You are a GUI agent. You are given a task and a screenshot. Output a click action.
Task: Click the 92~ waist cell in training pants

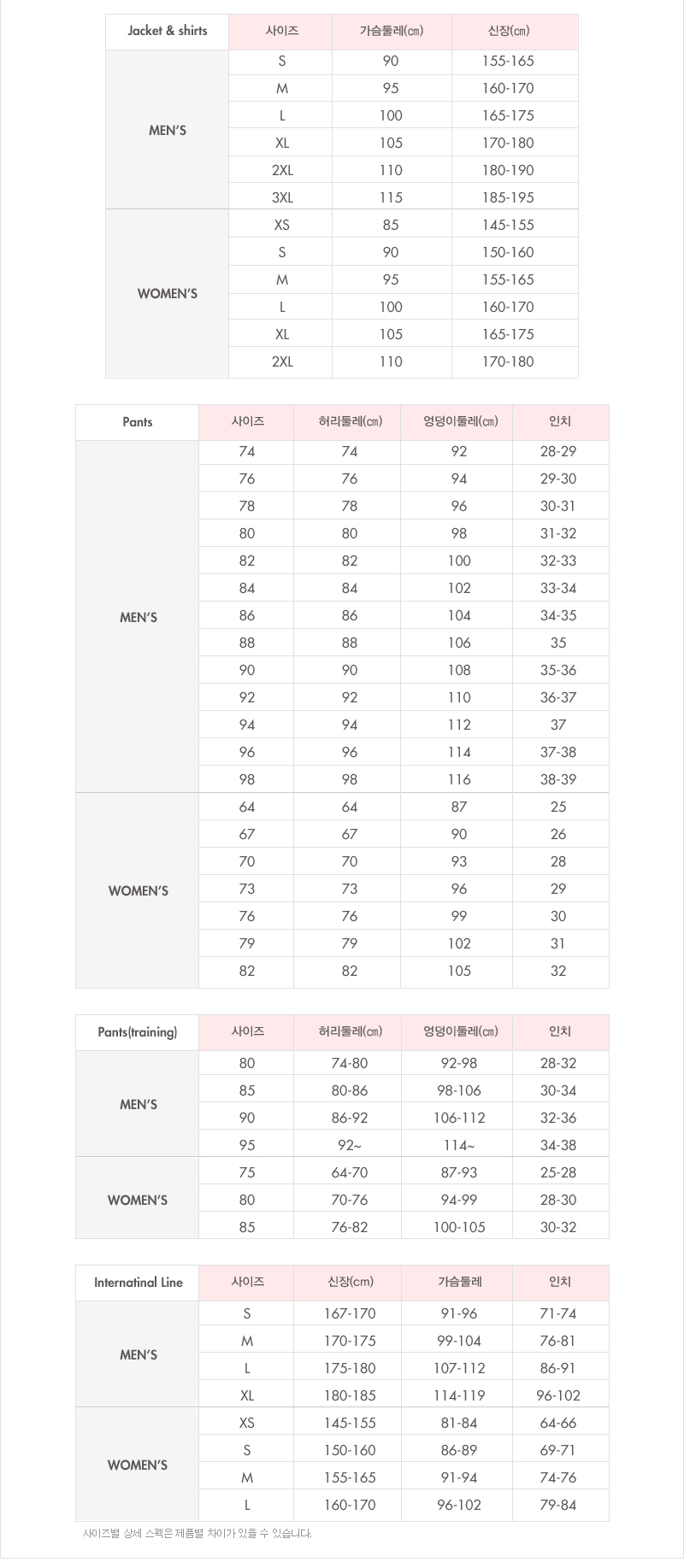click(350, 1145)
